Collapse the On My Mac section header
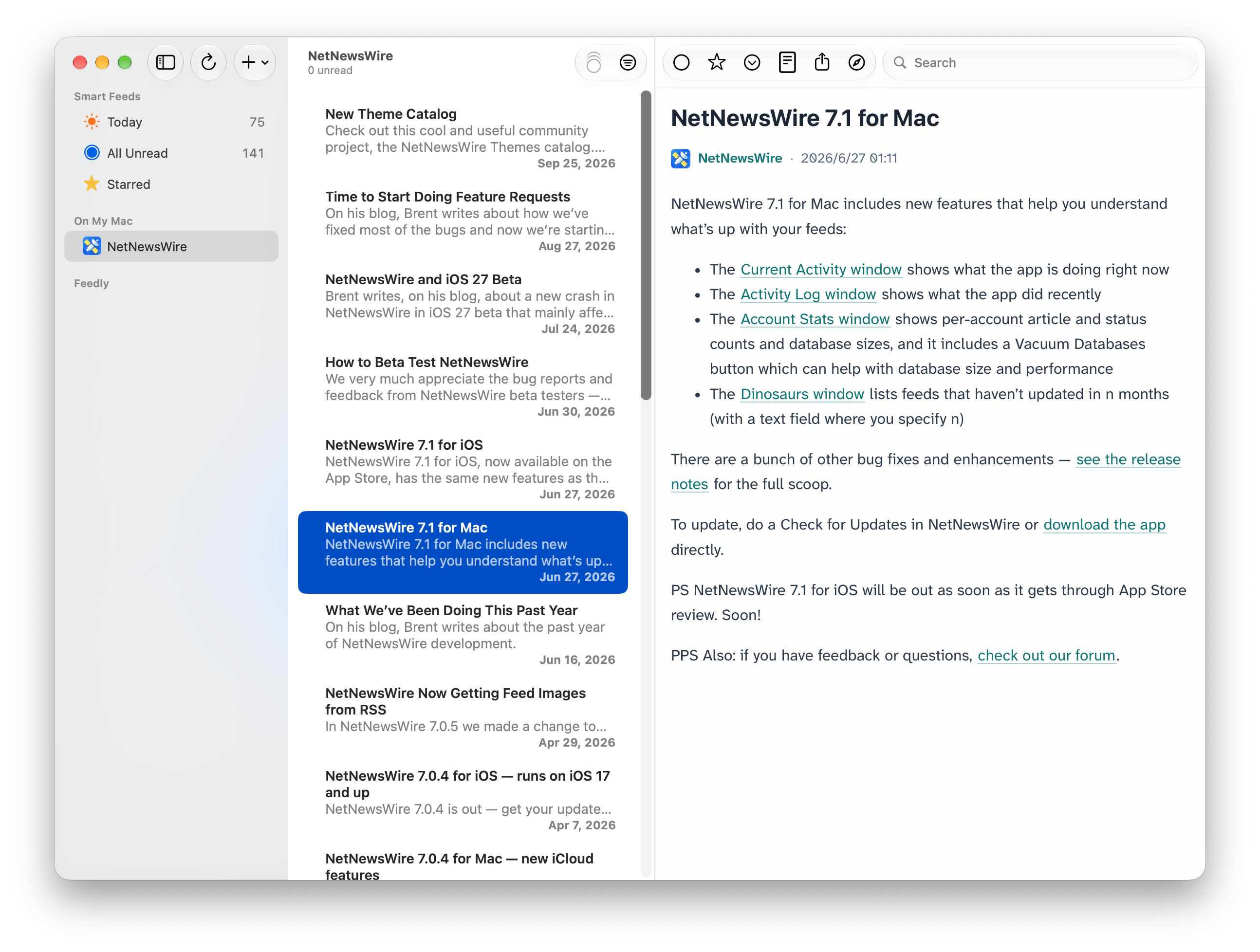1260x952 pixels. 103,221
